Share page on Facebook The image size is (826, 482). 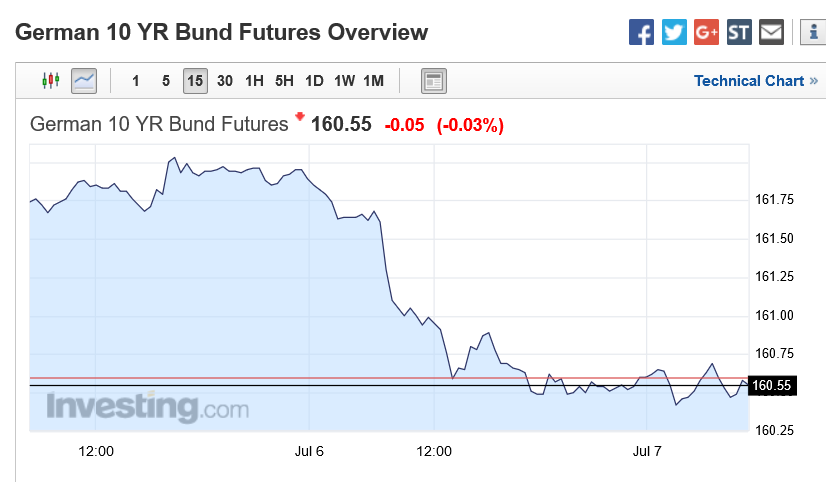point(641,32)
